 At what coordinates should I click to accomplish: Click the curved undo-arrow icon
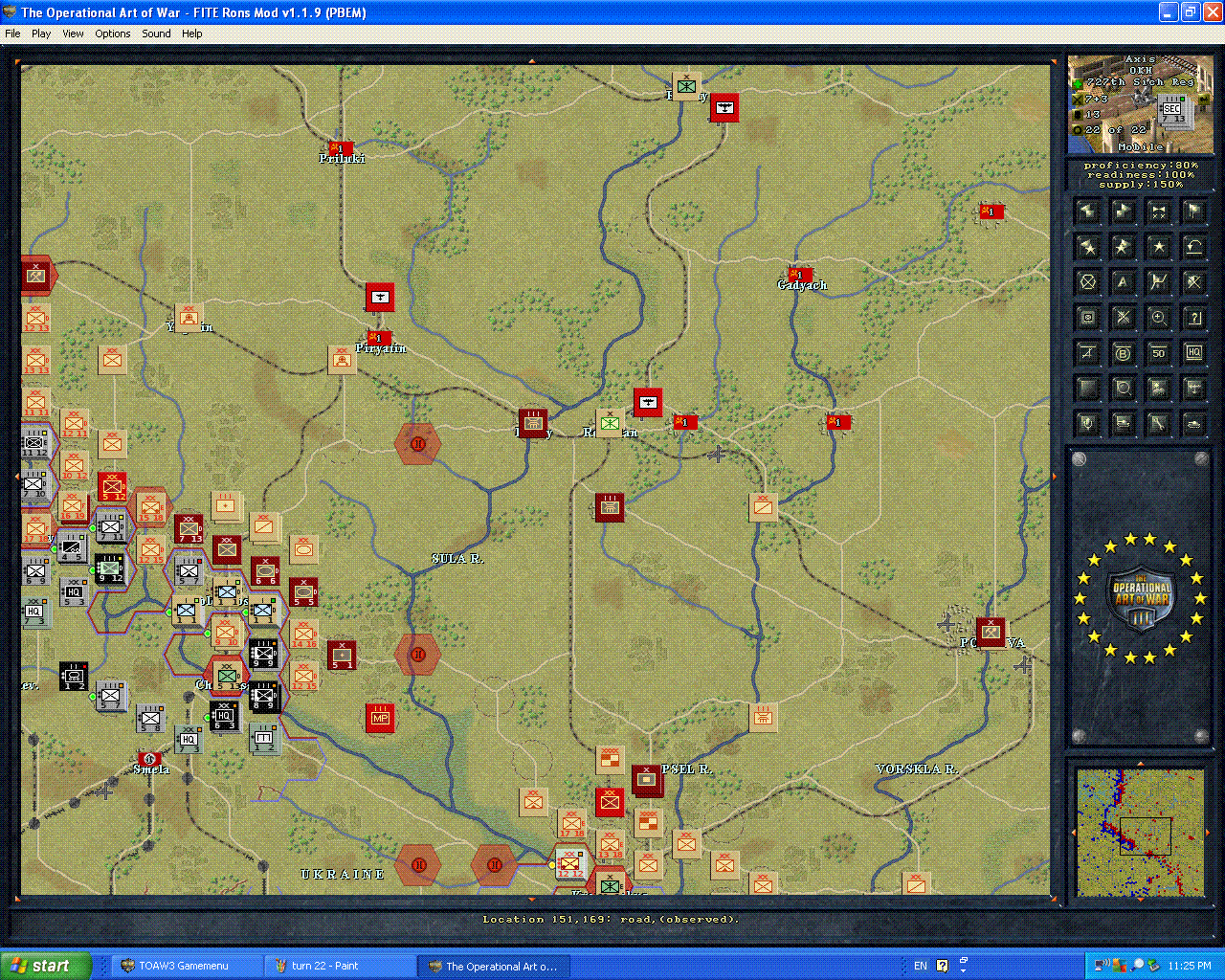click(x=1193, y=247)
